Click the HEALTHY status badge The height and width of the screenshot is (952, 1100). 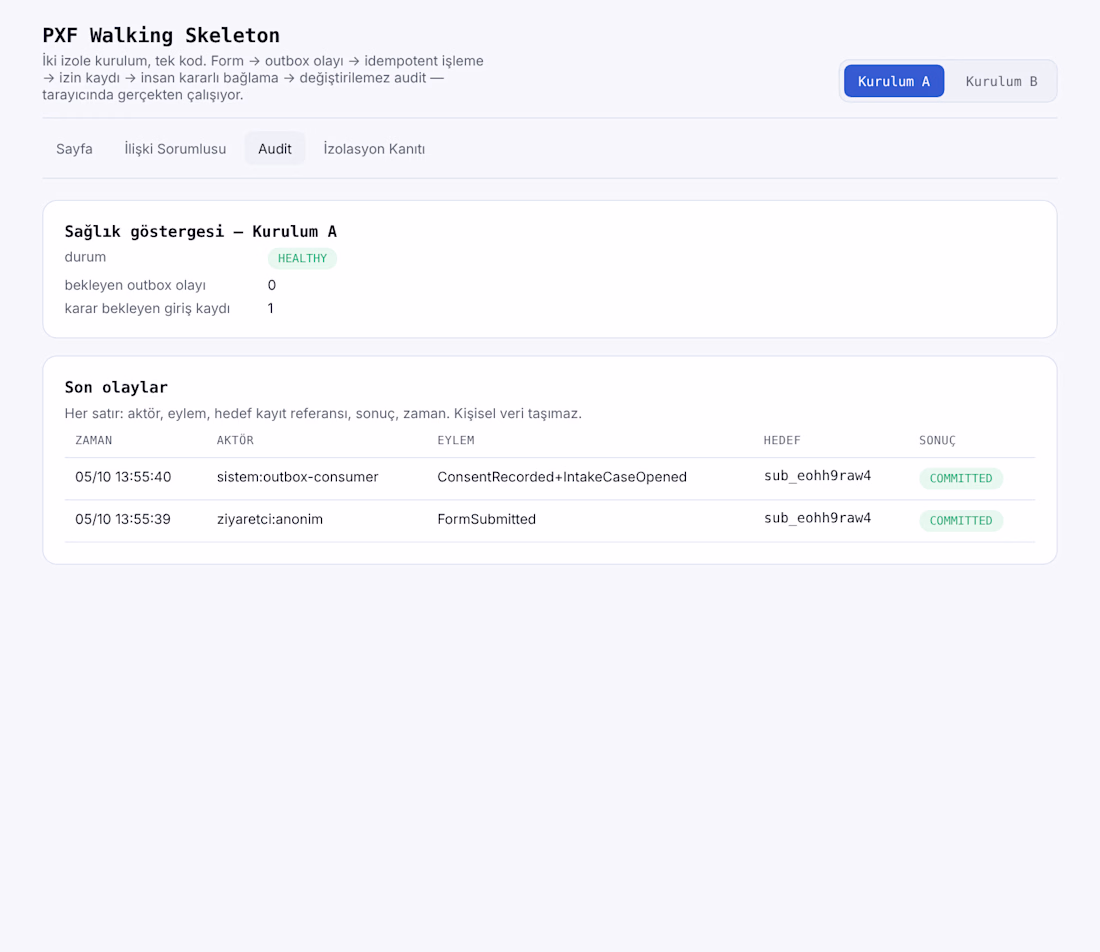[302, 258]
